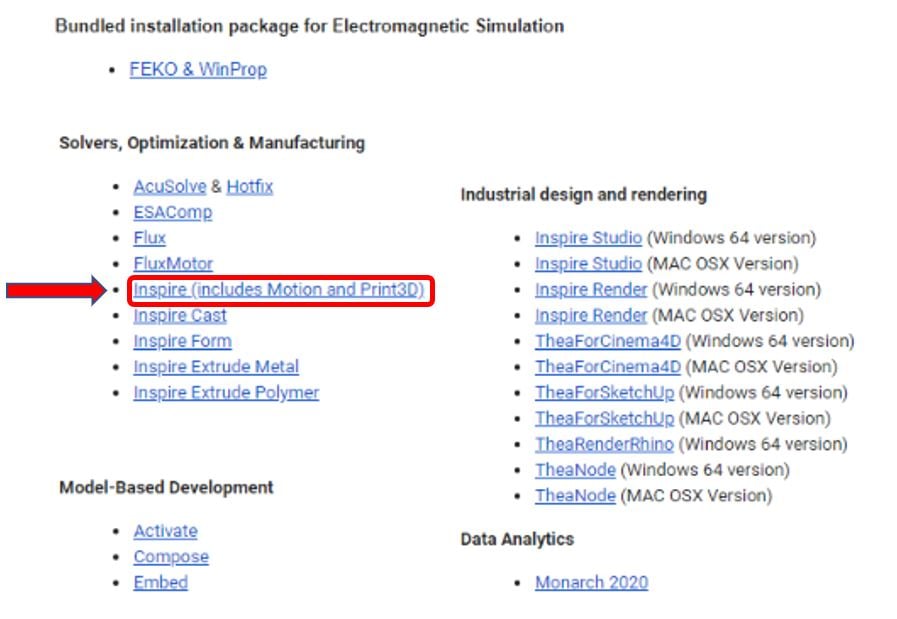The width and height of the screenshot is (897, 619).
Task: Click the Solvers, Optimization & Manufacturing heading
Action: pyautogui.click(x=212, y=143)
